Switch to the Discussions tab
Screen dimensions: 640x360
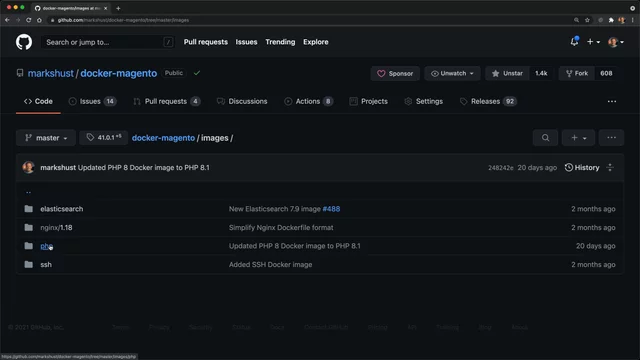click(242, 101)
